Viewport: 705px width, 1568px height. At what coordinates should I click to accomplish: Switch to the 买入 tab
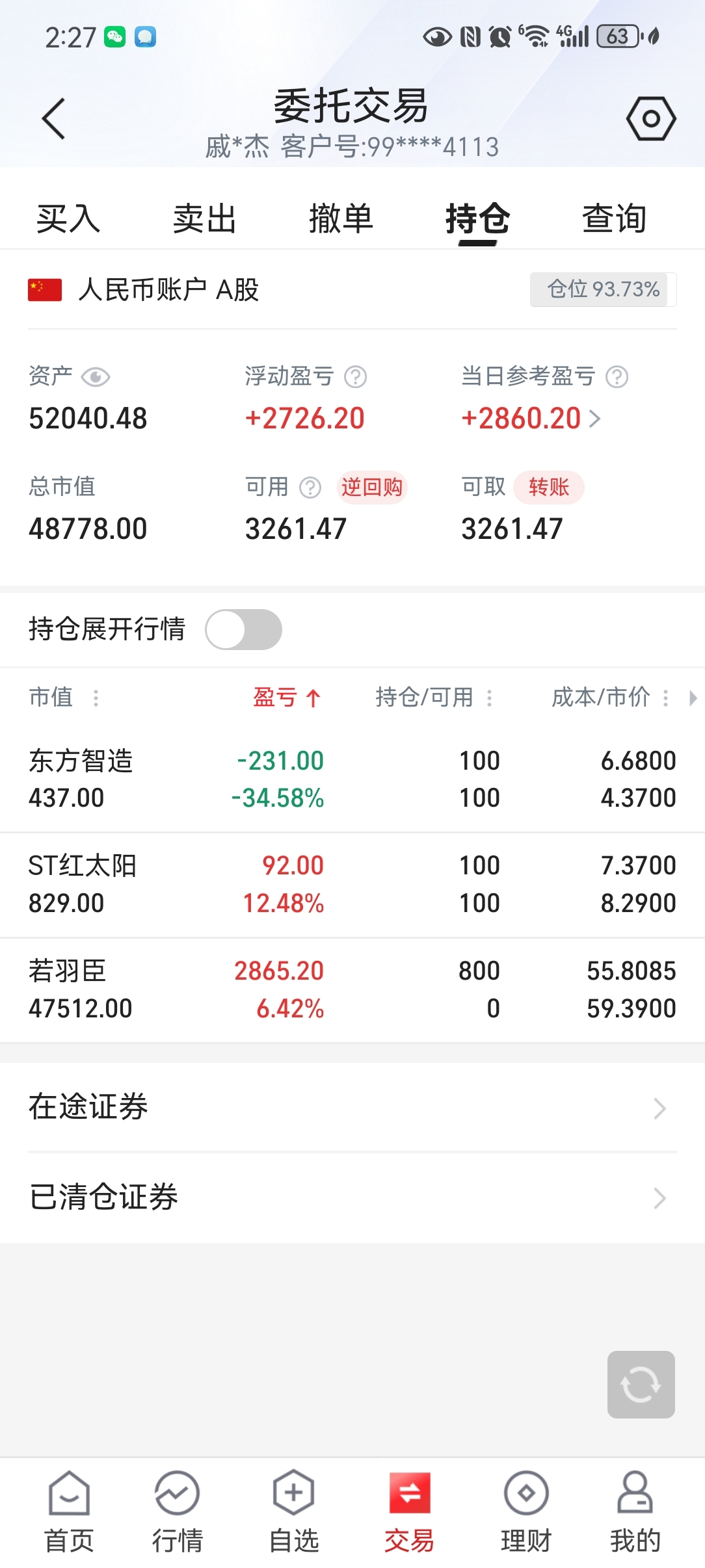(x=68, y=218)
